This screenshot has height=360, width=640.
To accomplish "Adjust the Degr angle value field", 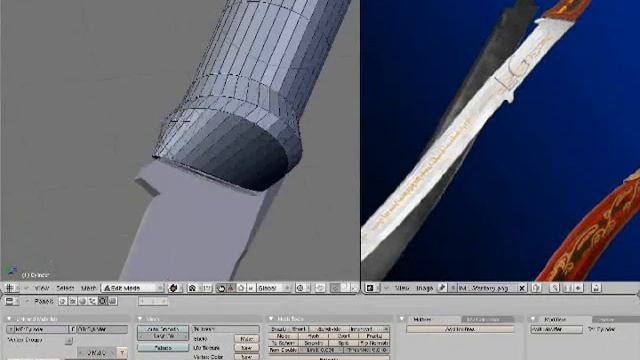I will [163, 336].
